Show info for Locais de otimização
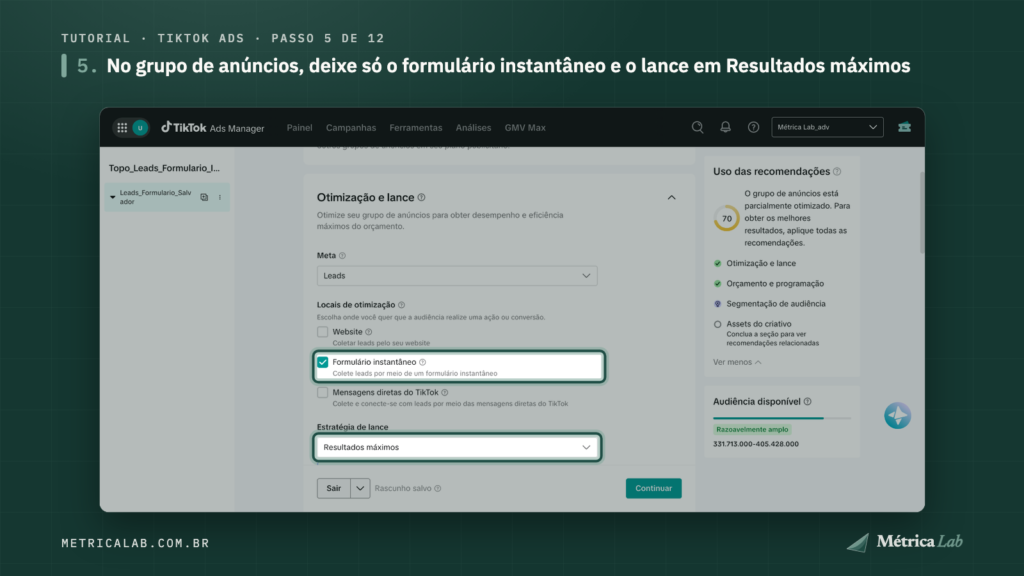1024x576 pixels. pos(402,305)
